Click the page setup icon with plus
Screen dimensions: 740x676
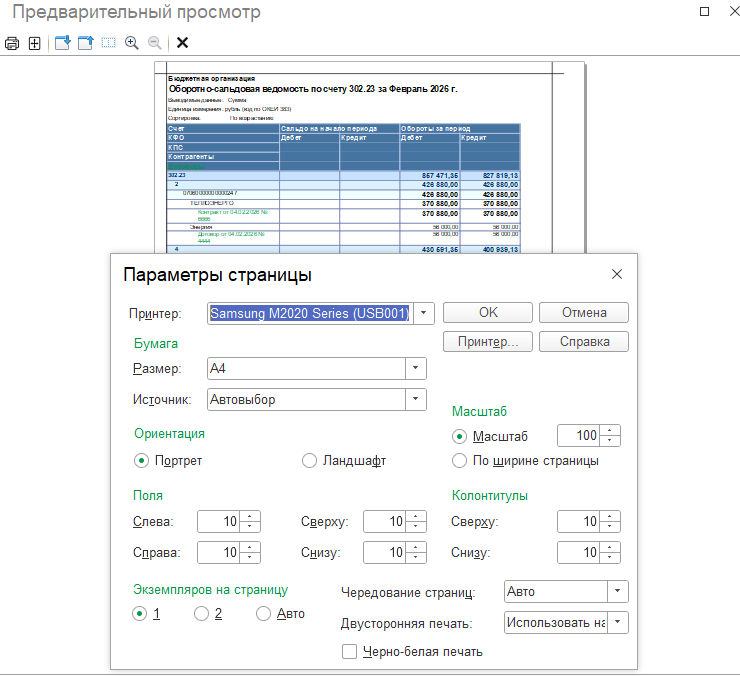click(x=34, y=43)
